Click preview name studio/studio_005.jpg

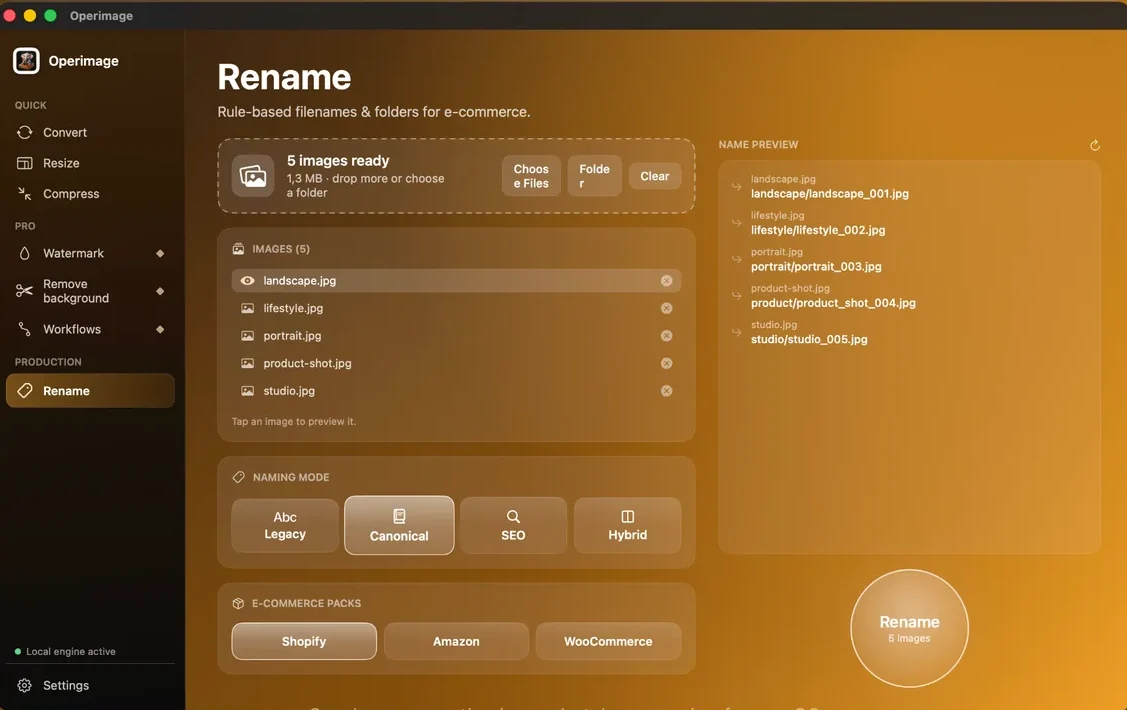pos(809,339)
